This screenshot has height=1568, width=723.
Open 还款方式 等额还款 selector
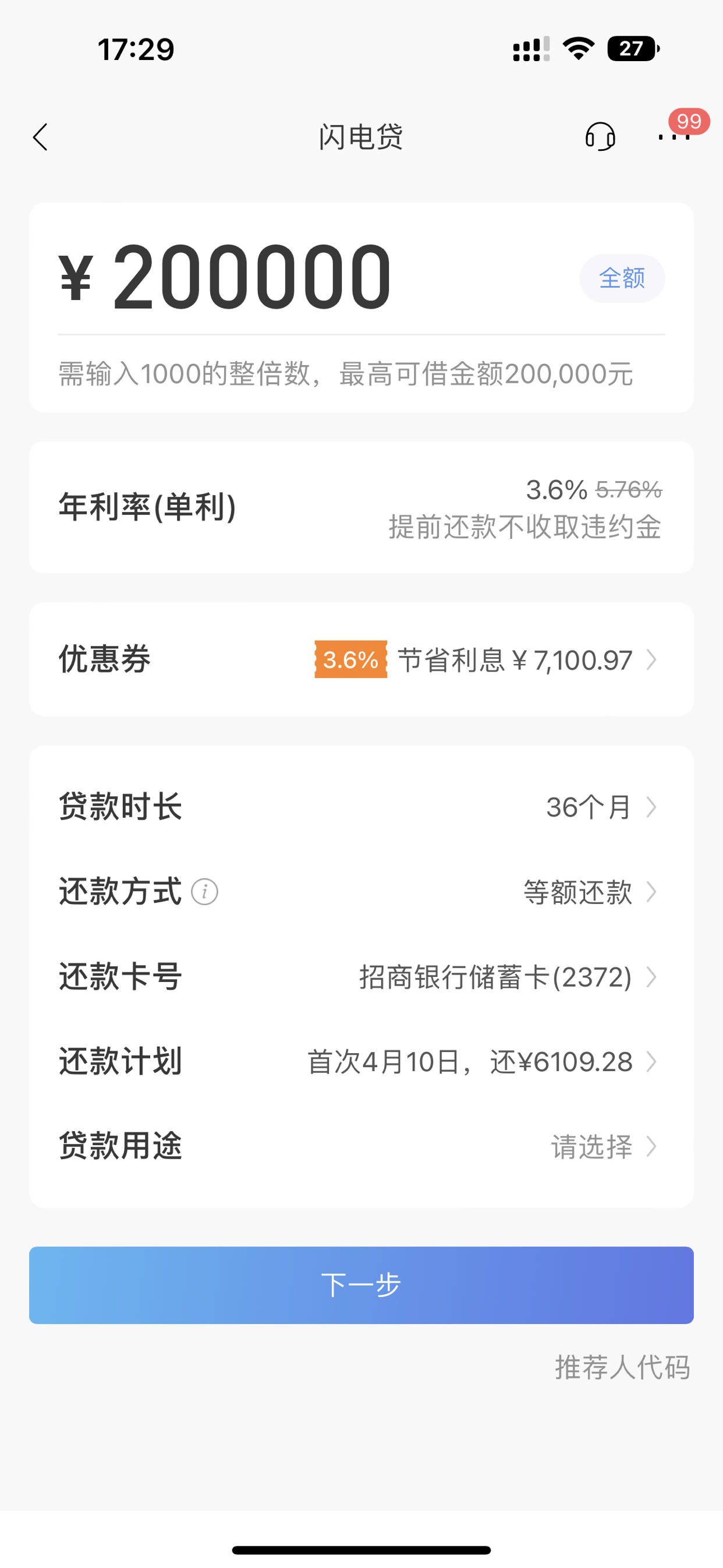pyautogui.click(x=361, y=892)
